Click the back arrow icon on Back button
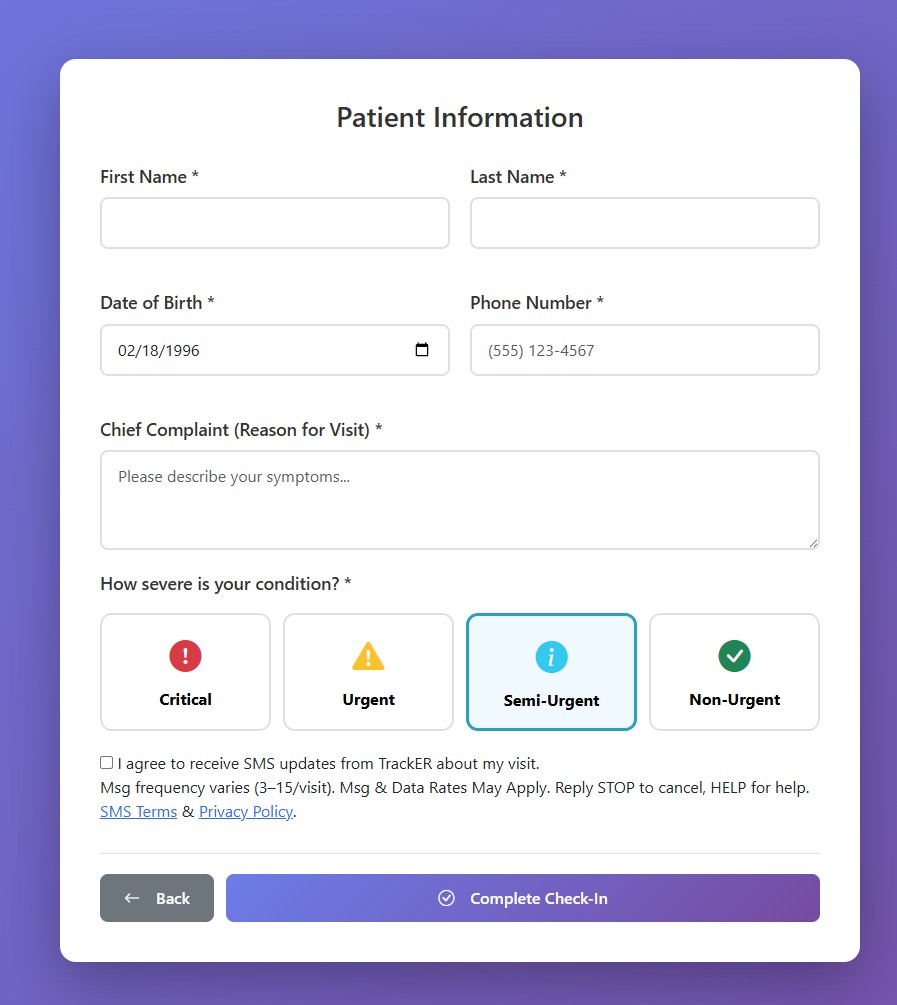 [134, 898]
